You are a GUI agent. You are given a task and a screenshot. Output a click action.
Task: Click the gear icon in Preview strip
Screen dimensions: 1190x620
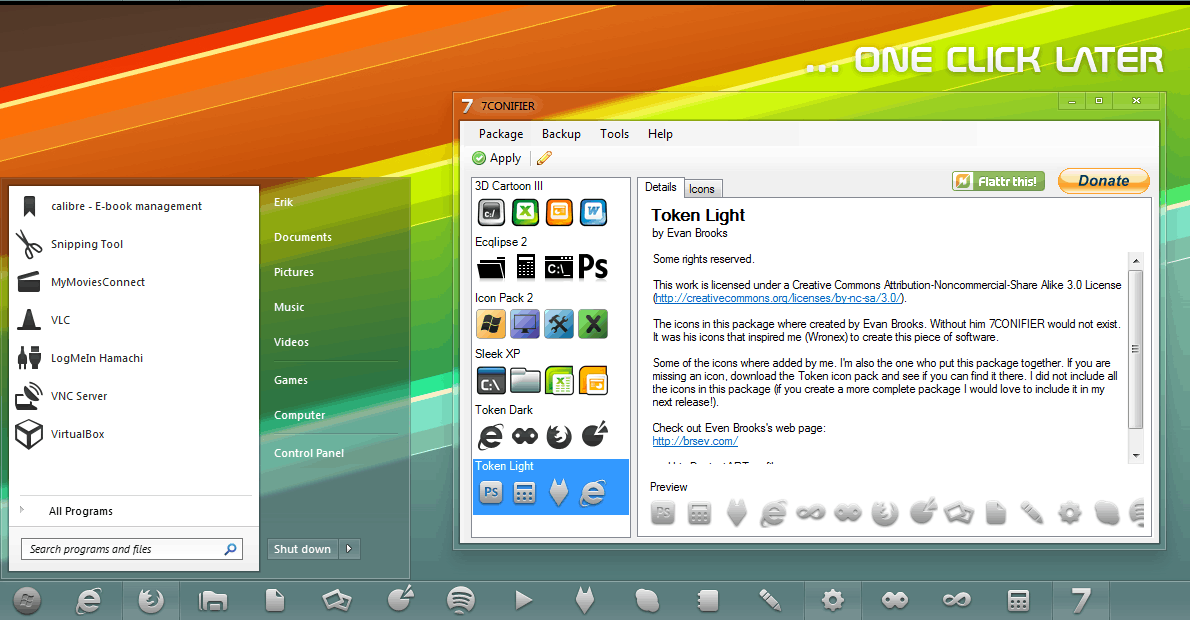[1069, 514]
